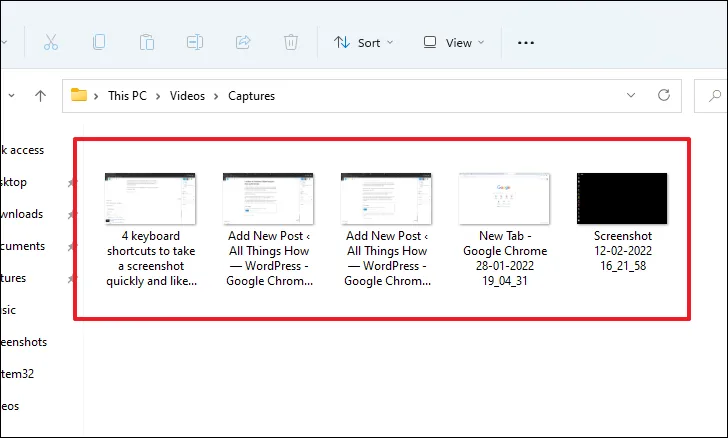Refresh the Captures folder
Screen dimensions: 728x438
click(663, 96)
